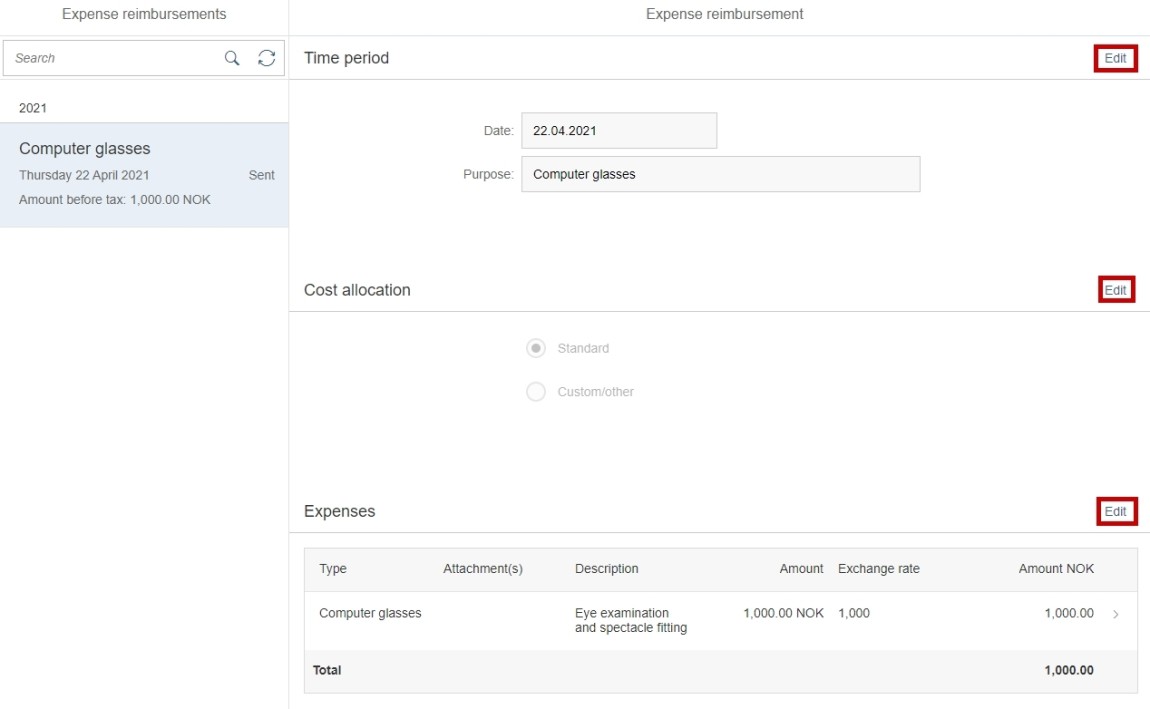The width and height of the screenshot is (1150, 709).
Task: Edit the Time period section
Action: 1116,58
